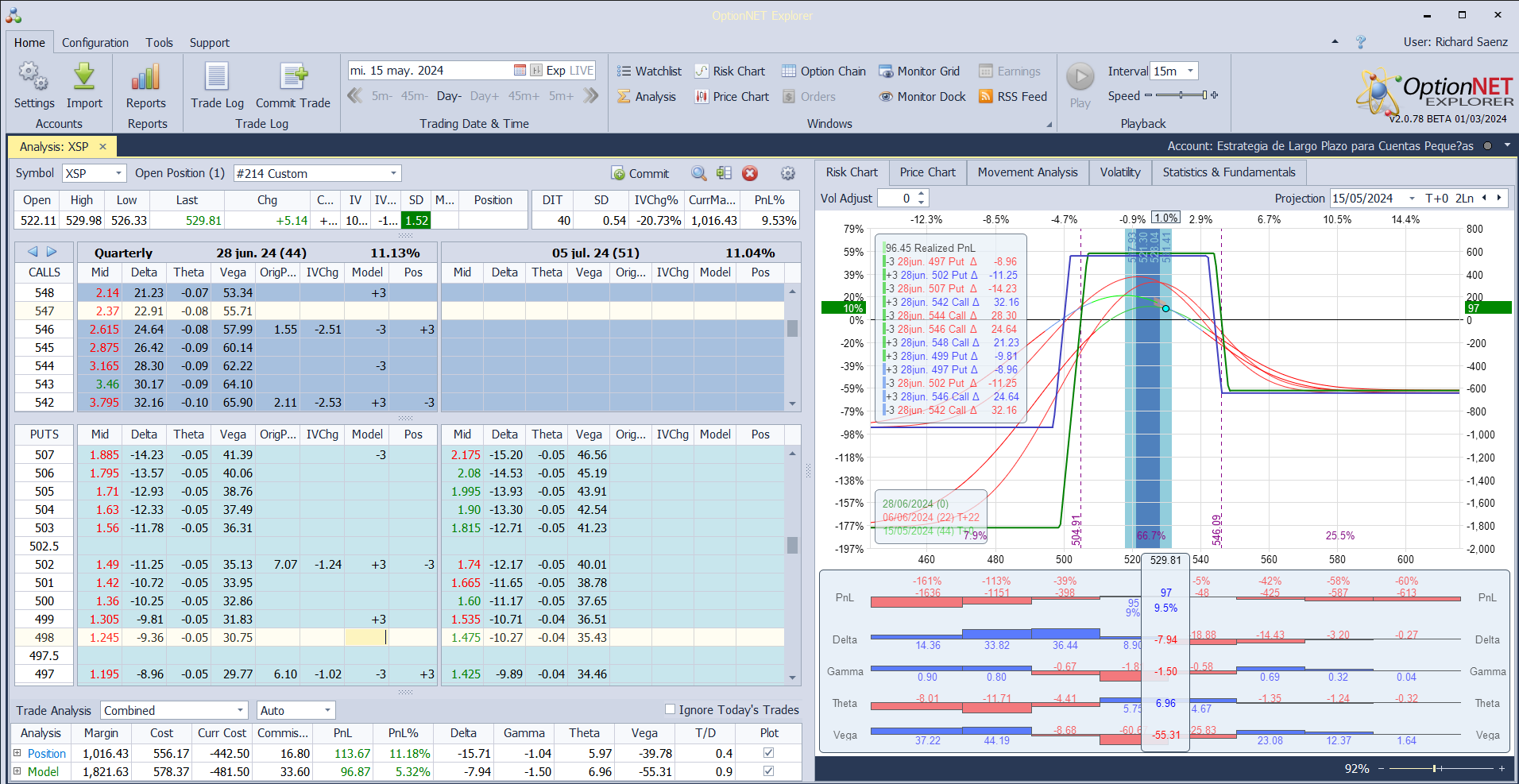
Task: Expand the Position row in Trade Analysis
Action: pyautogui.click(x=17, y=753)
